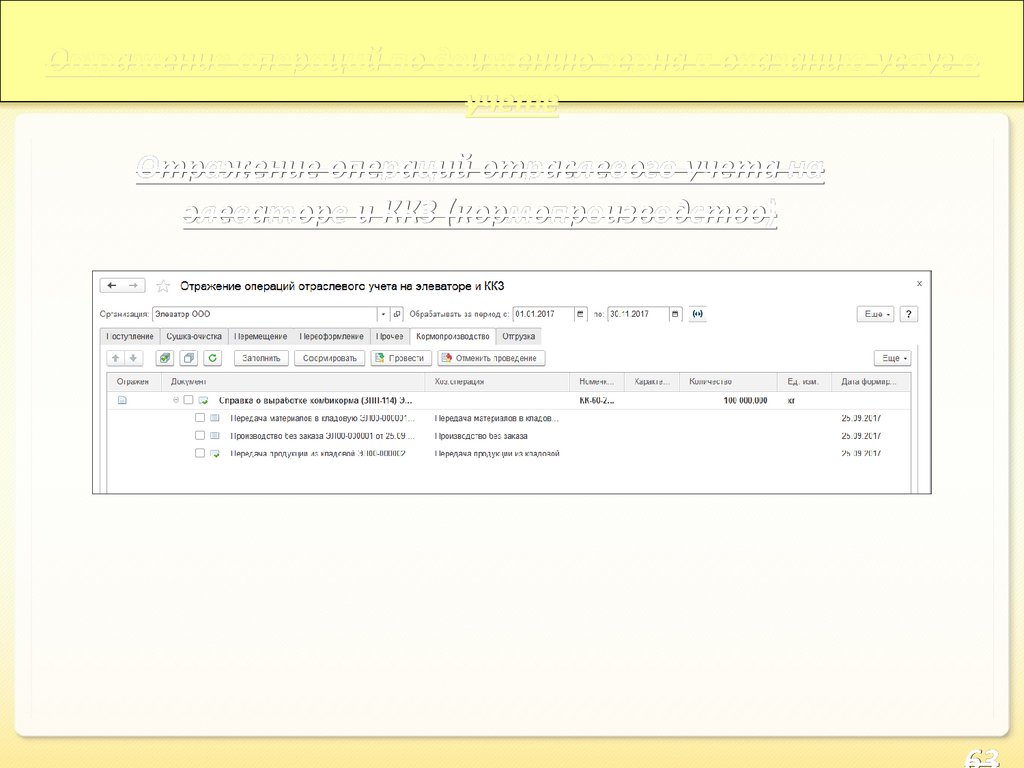Click the Отражен column header

[134, 381]
